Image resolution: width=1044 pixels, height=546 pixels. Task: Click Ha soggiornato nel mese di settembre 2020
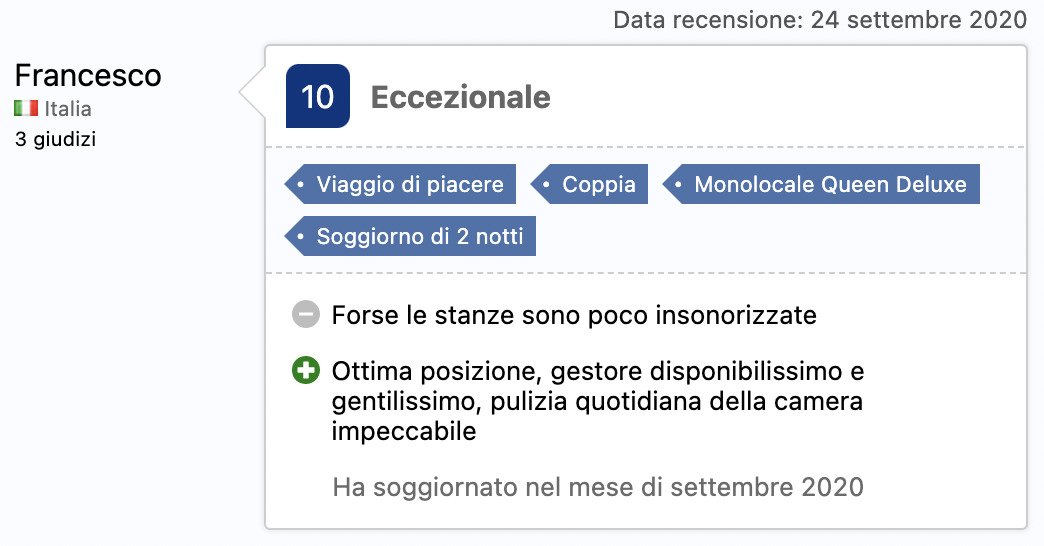pyautogui.click(x=598, y=487)
